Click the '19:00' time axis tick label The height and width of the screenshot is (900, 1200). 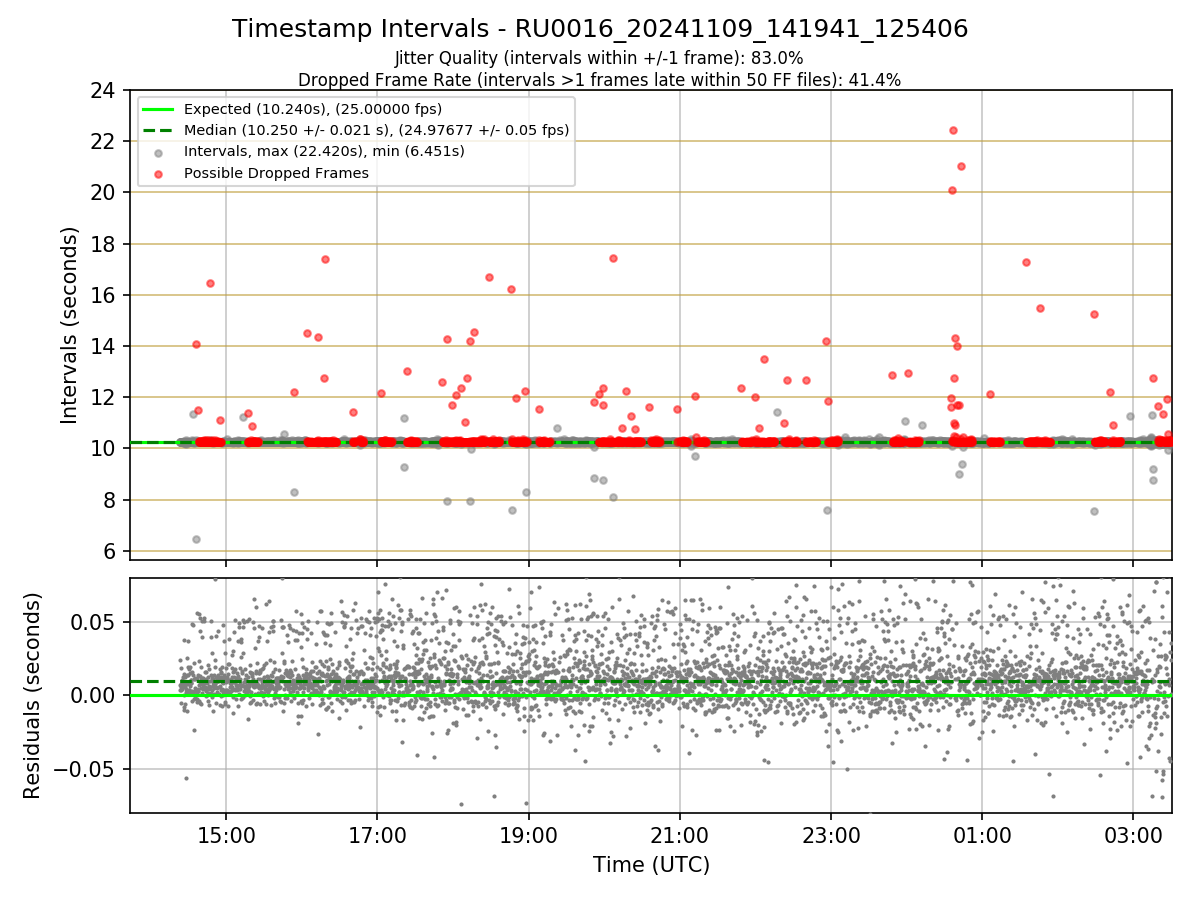pyautogui.click(x=528, y=835)
